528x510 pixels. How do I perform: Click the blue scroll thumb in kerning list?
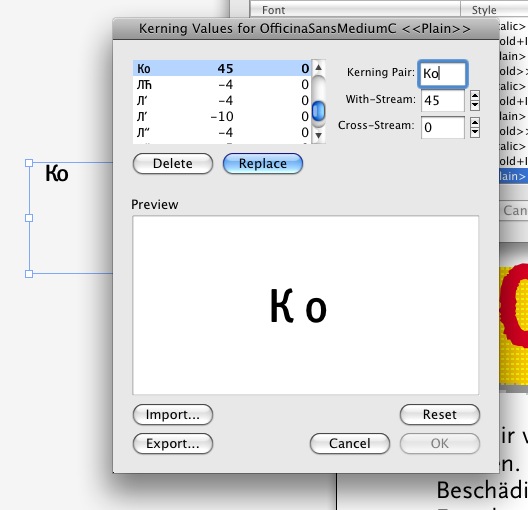tap(318, 111)
